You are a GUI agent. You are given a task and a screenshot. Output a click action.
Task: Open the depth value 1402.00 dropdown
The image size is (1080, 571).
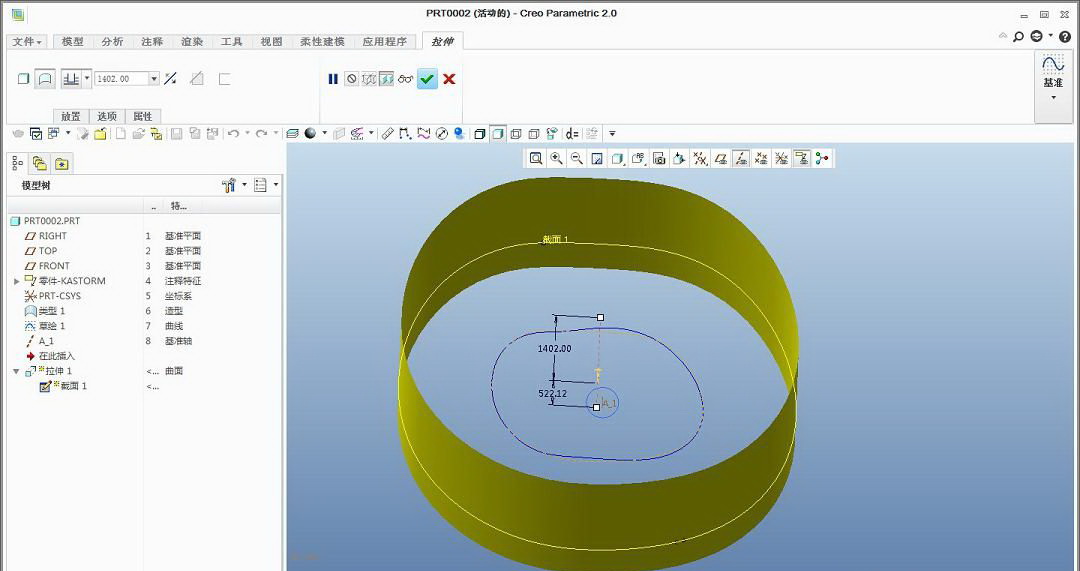[x=154, y=79]
